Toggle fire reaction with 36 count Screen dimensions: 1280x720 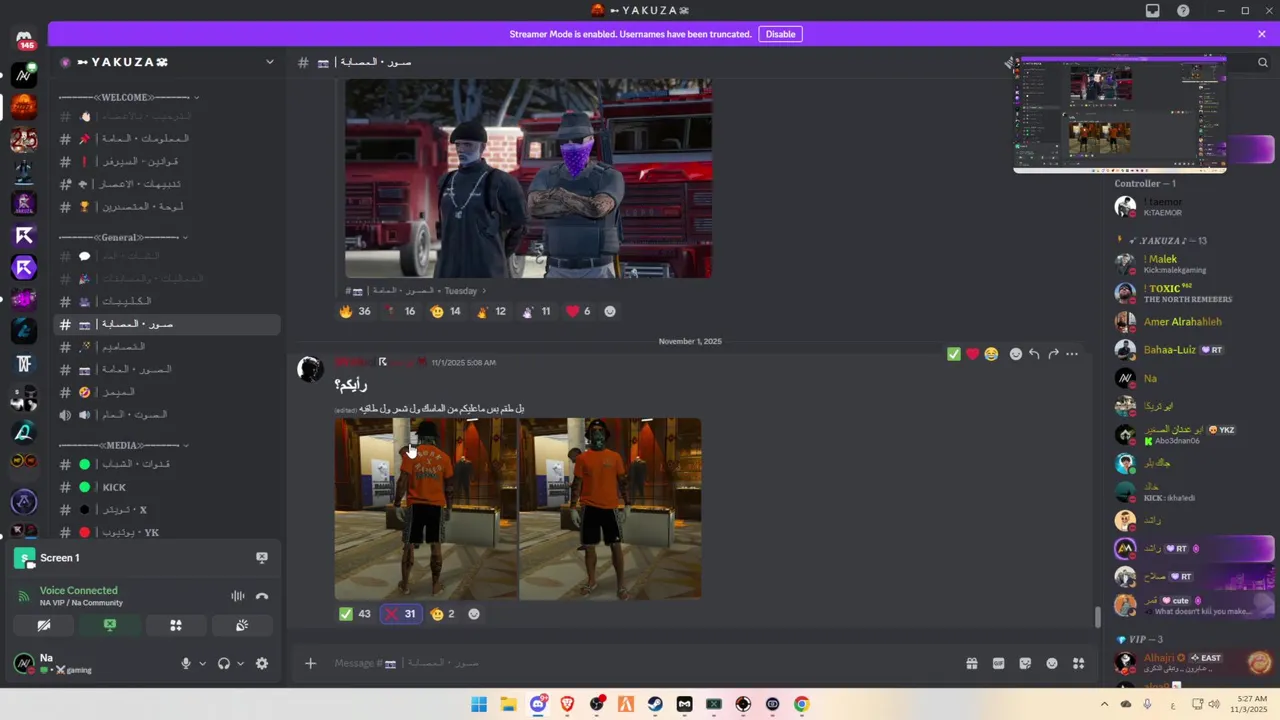click(355, 311)
